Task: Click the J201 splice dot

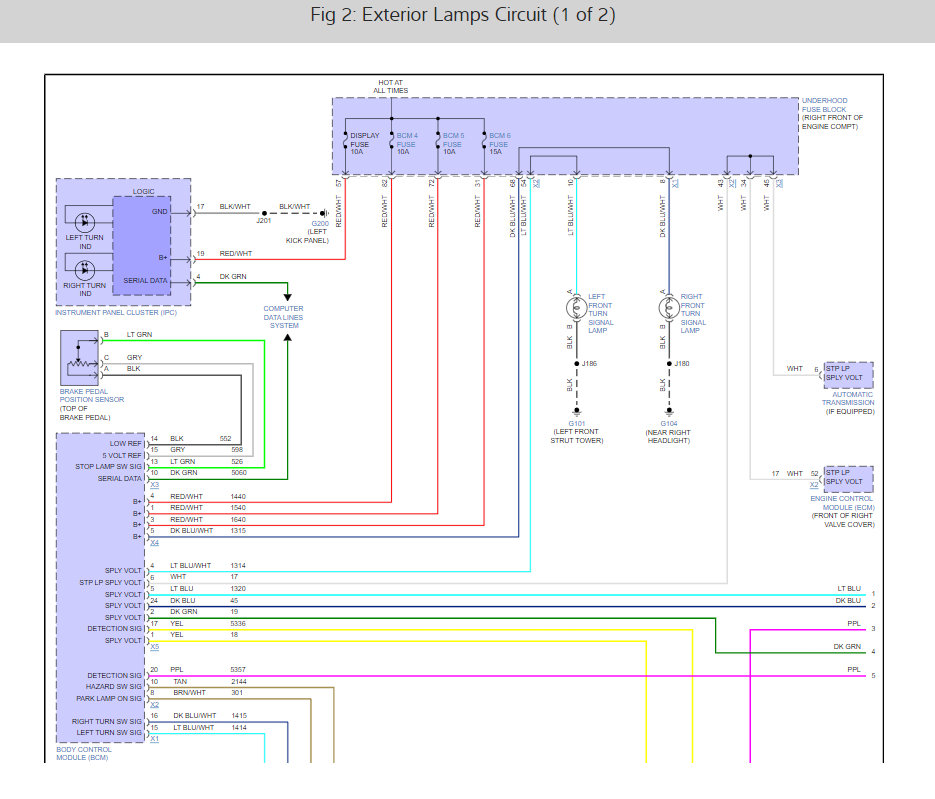Action: tap(264, 213)
